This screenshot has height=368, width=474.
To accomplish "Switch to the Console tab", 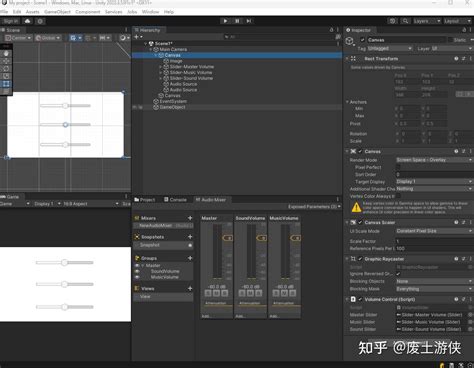I will pos(175,200).
